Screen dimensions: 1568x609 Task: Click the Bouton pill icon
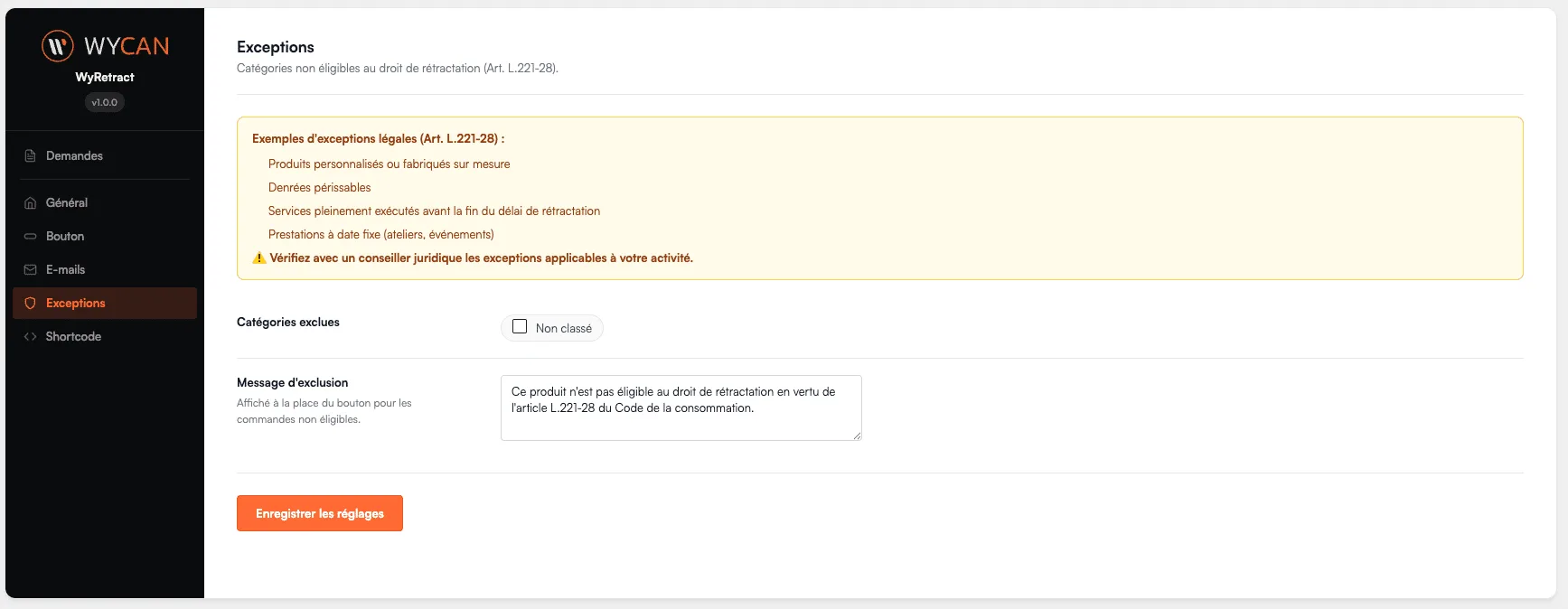pyautogui.click(x=30, y=236)
